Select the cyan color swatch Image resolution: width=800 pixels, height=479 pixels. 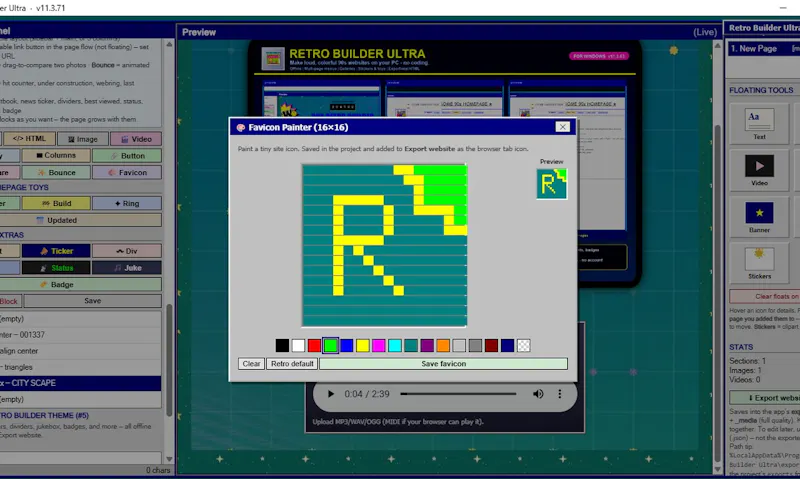click(x=395, y=345)
